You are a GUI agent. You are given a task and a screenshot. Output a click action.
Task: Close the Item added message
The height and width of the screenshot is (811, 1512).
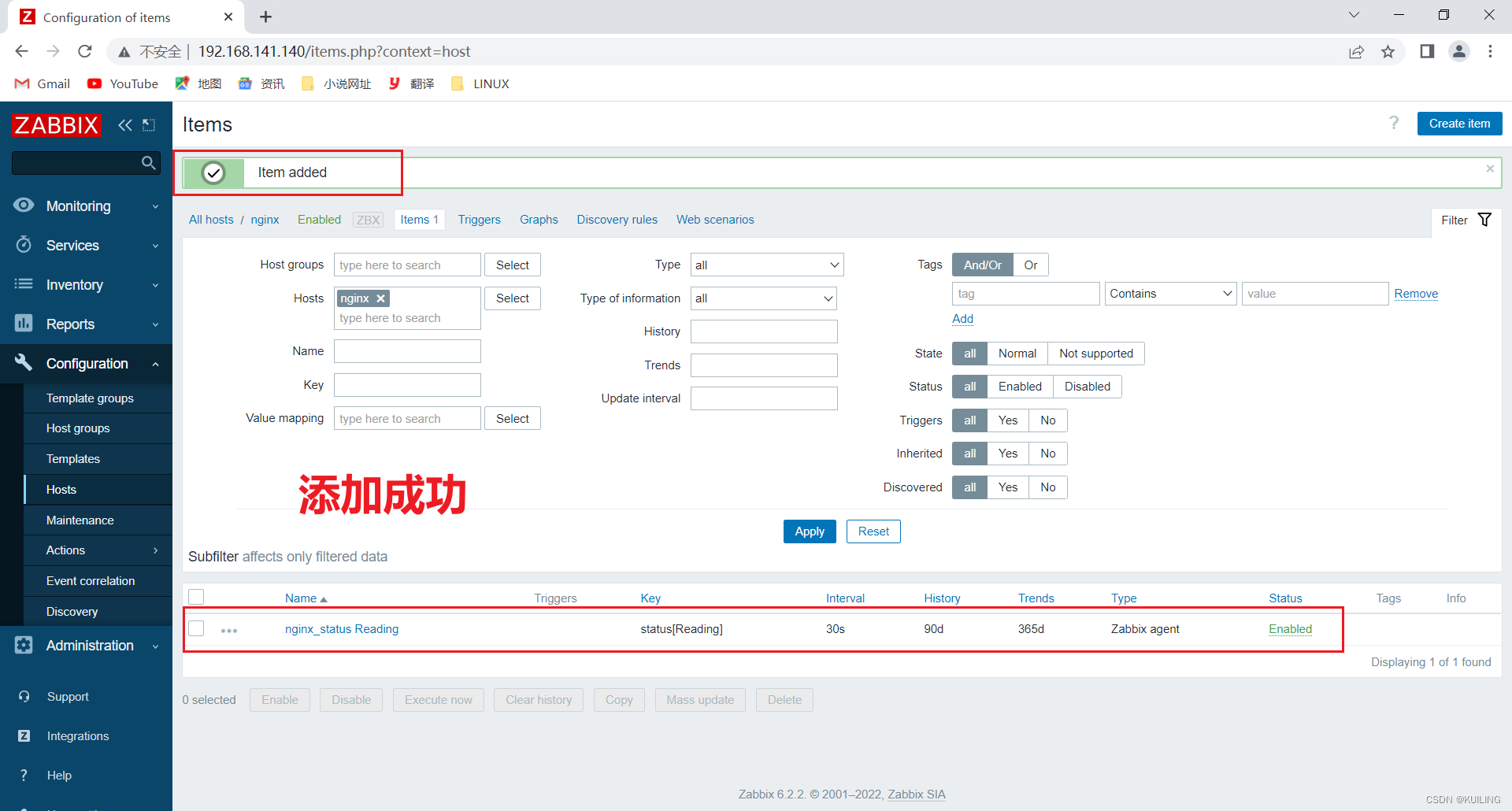coord(1490,168)
